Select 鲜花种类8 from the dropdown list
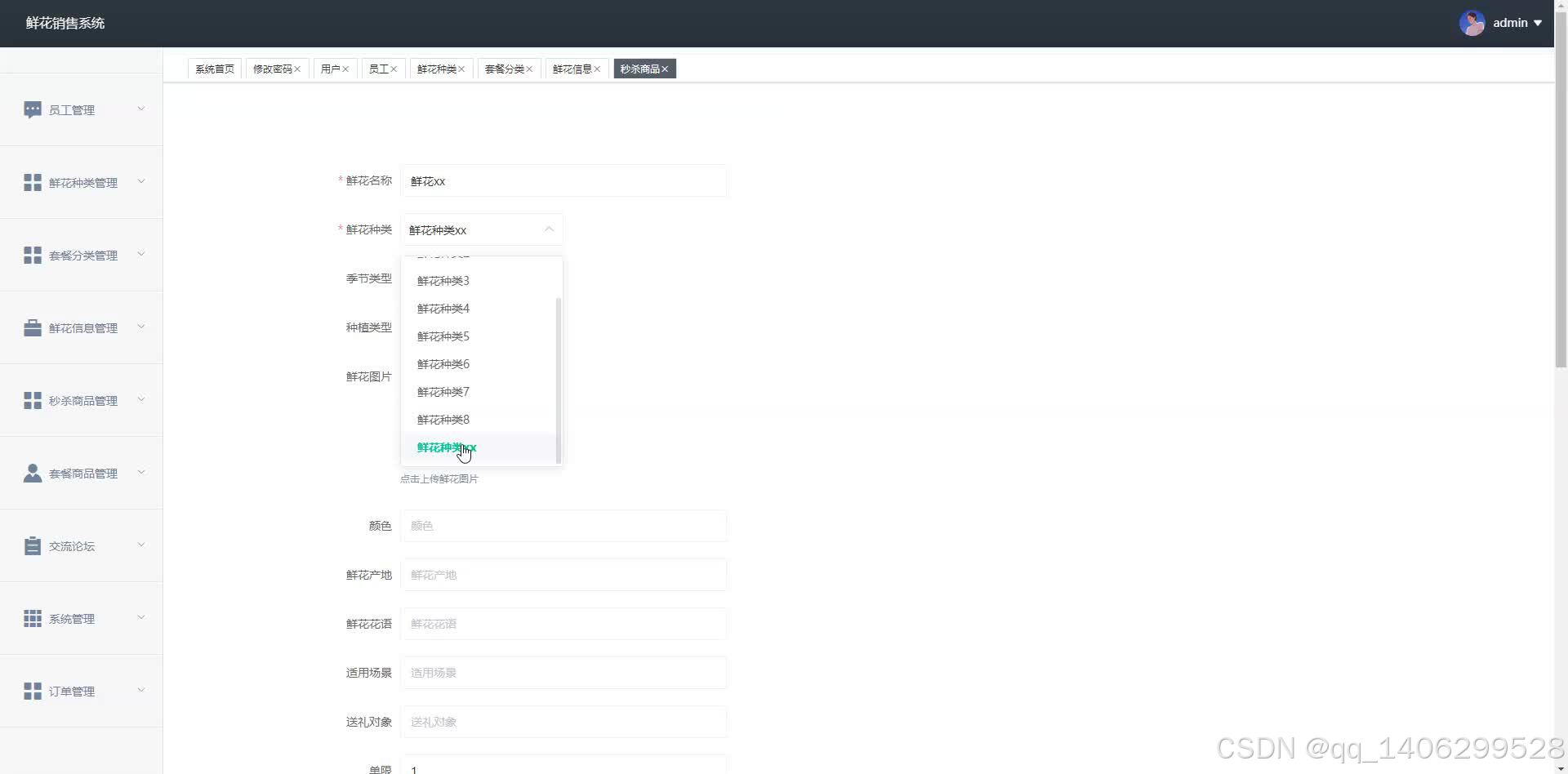This screenshot has width=1568, height=774. [x=481, y=420]
